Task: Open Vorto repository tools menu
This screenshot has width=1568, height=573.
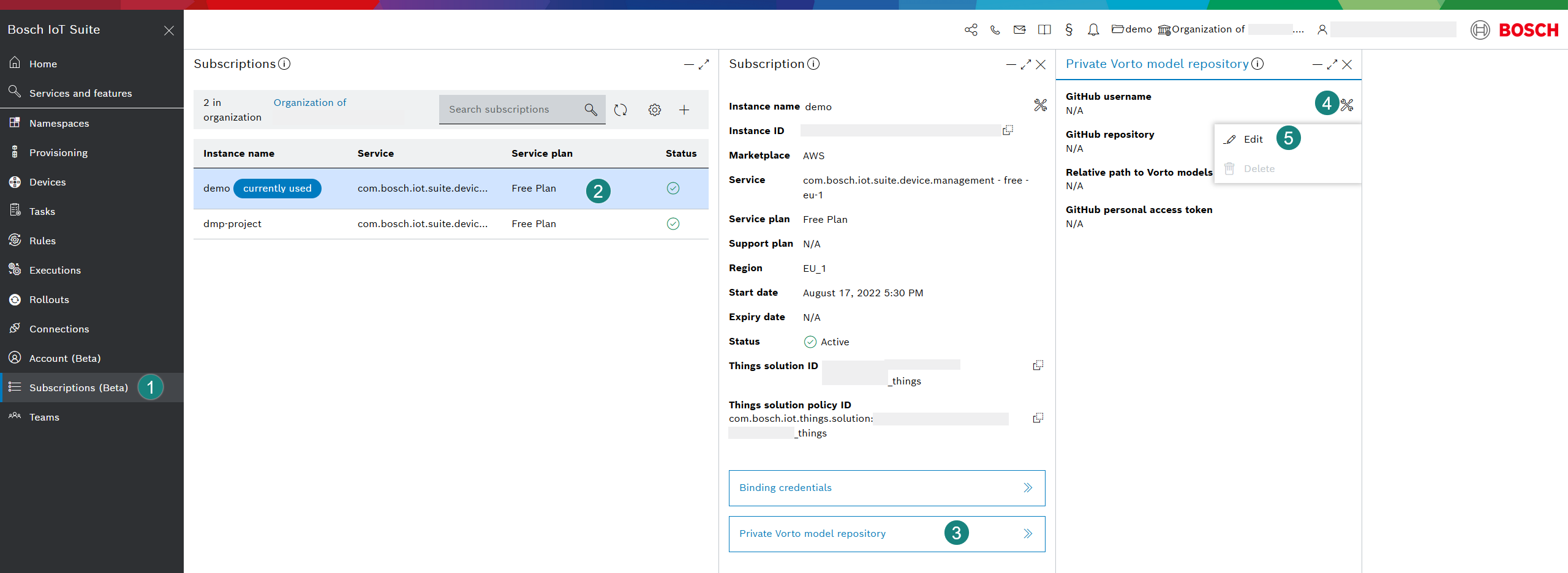Action: click(1347, 105)
